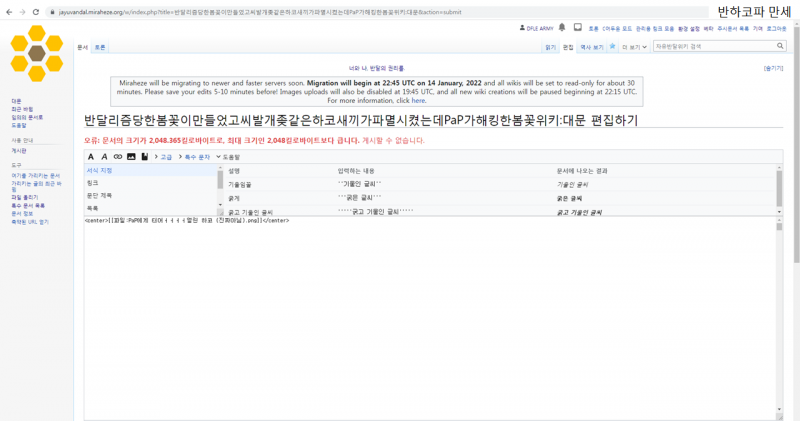Viewport: 800px width, 421px height.
Task: Open the notices tray icon
Action: pyautogui.click(x=578, y=28)
